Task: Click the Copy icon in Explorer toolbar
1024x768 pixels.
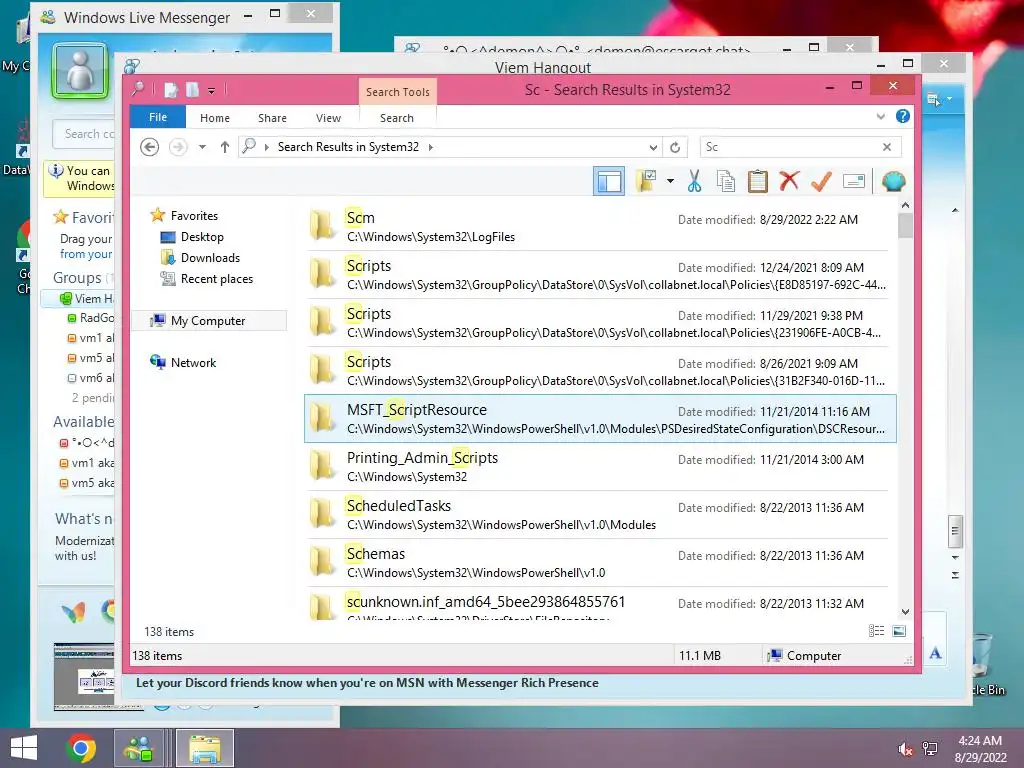Action: 726,181
